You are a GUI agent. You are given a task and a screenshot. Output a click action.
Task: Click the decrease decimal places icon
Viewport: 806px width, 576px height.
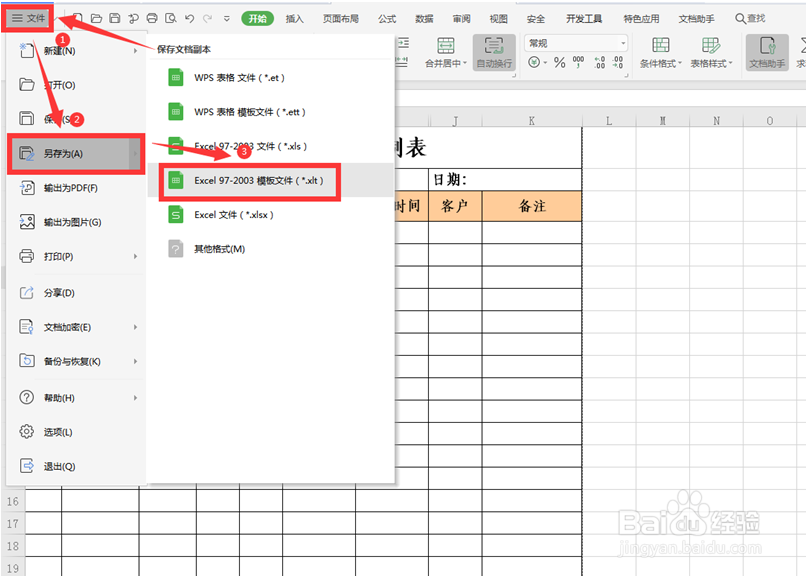coord(618,62)
